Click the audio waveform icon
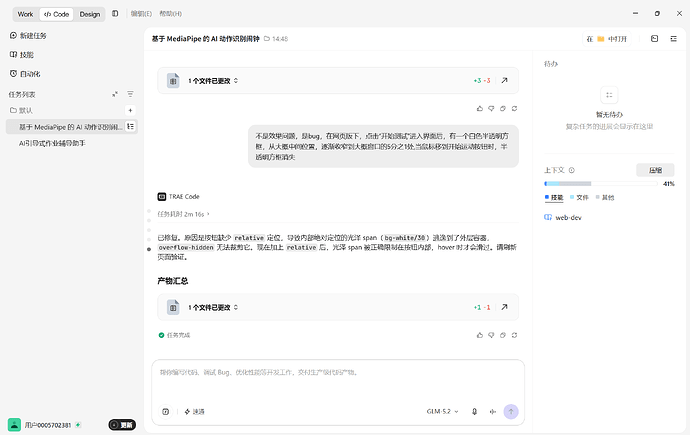This screenshot has width=690, height=435. pos(492,412)
